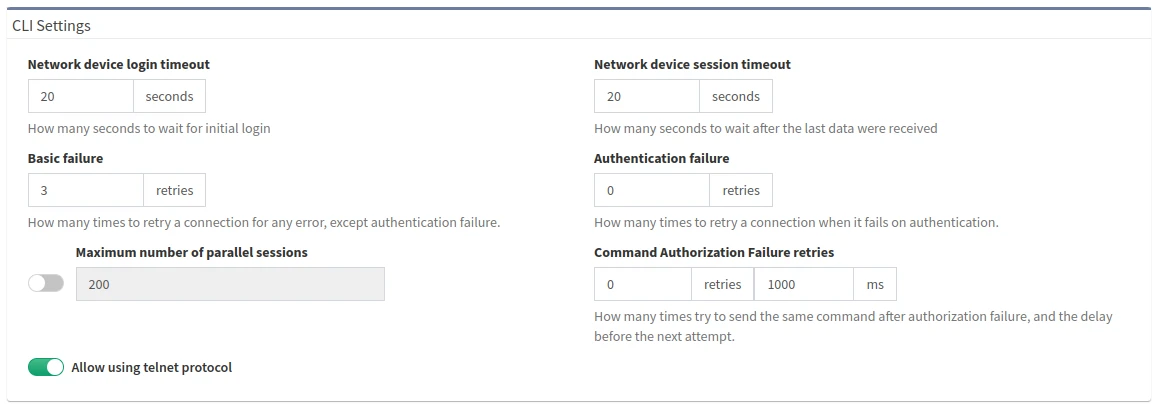Focus the Network device session timeout input

coord(647,97)
